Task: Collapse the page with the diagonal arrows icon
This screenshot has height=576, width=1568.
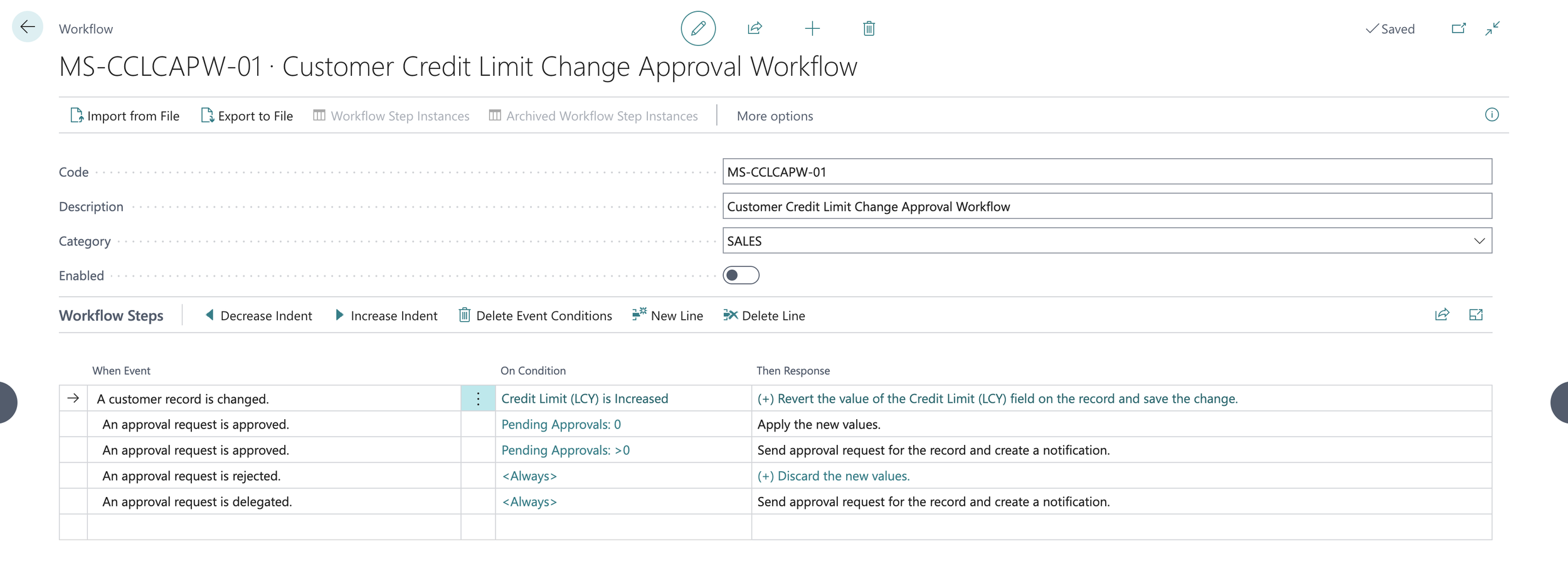Action: pos(1493,28)
